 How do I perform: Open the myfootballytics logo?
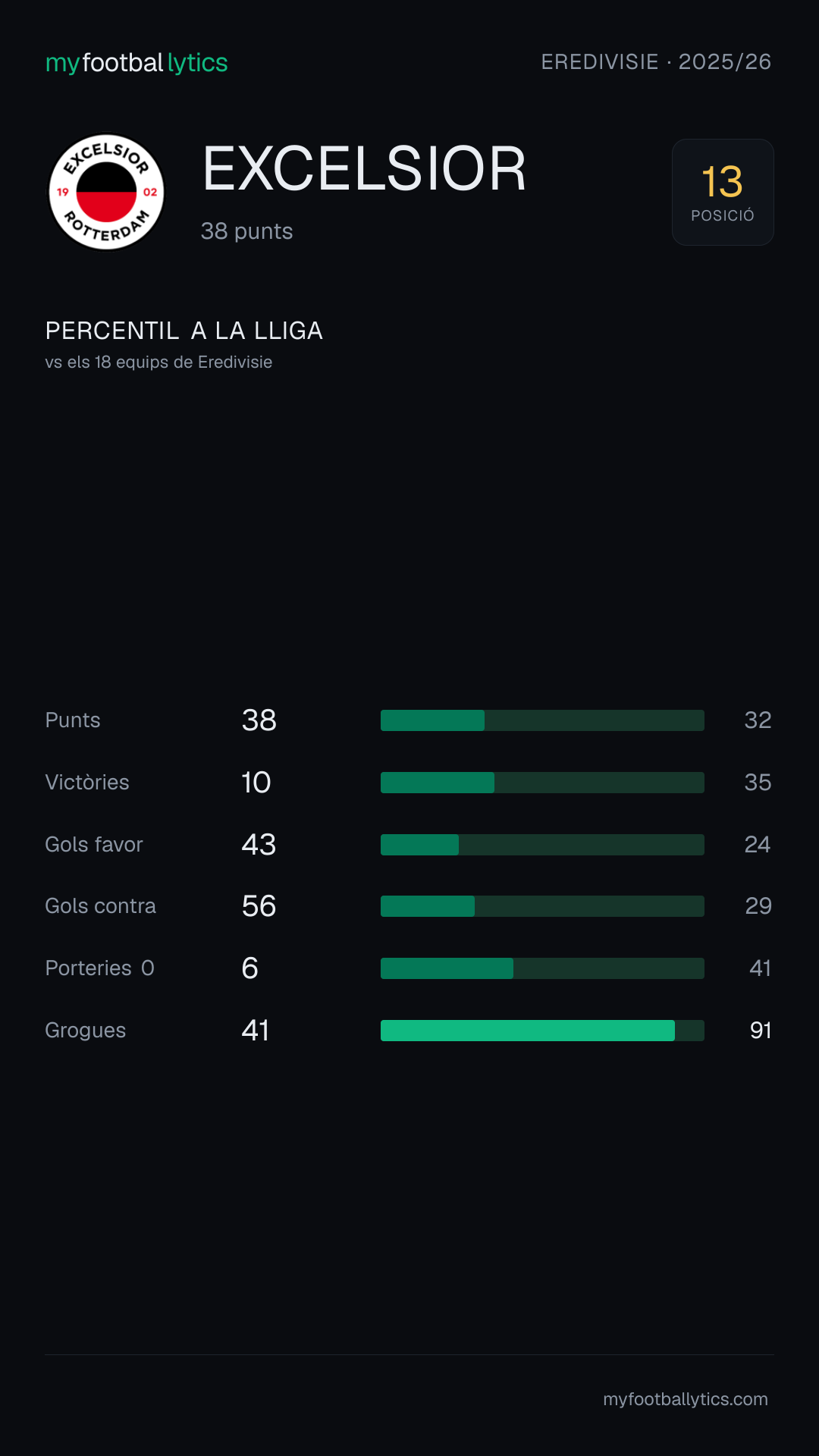(x=136, y=62)
